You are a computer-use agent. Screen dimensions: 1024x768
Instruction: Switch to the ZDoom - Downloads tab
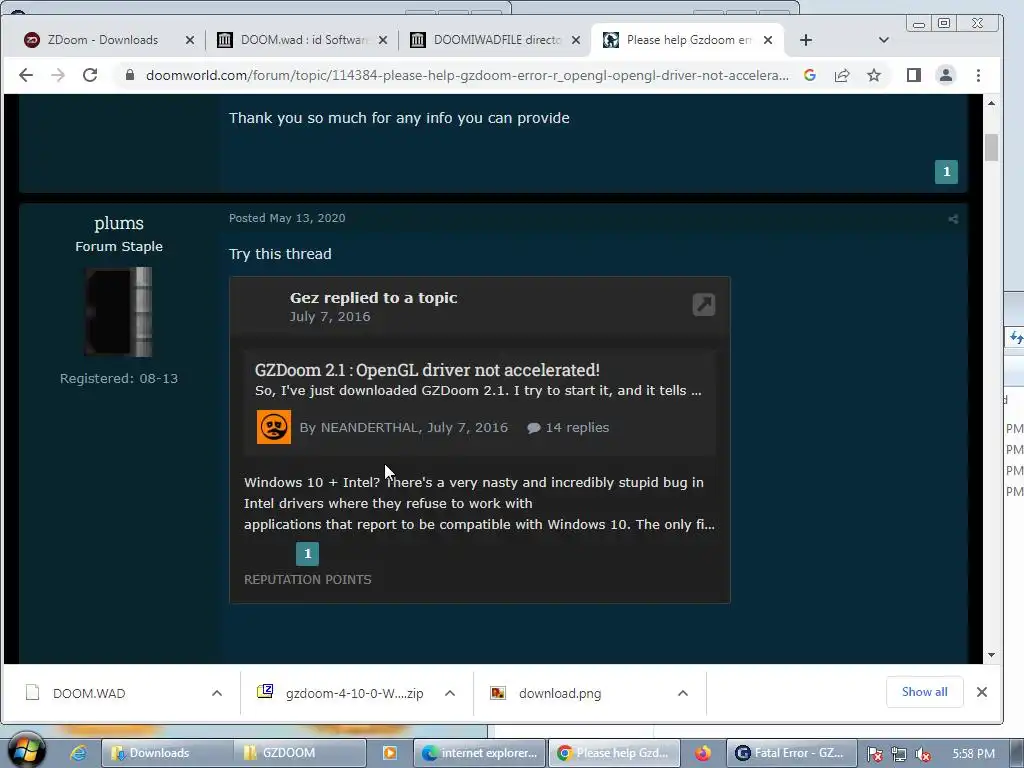(103, 40)
